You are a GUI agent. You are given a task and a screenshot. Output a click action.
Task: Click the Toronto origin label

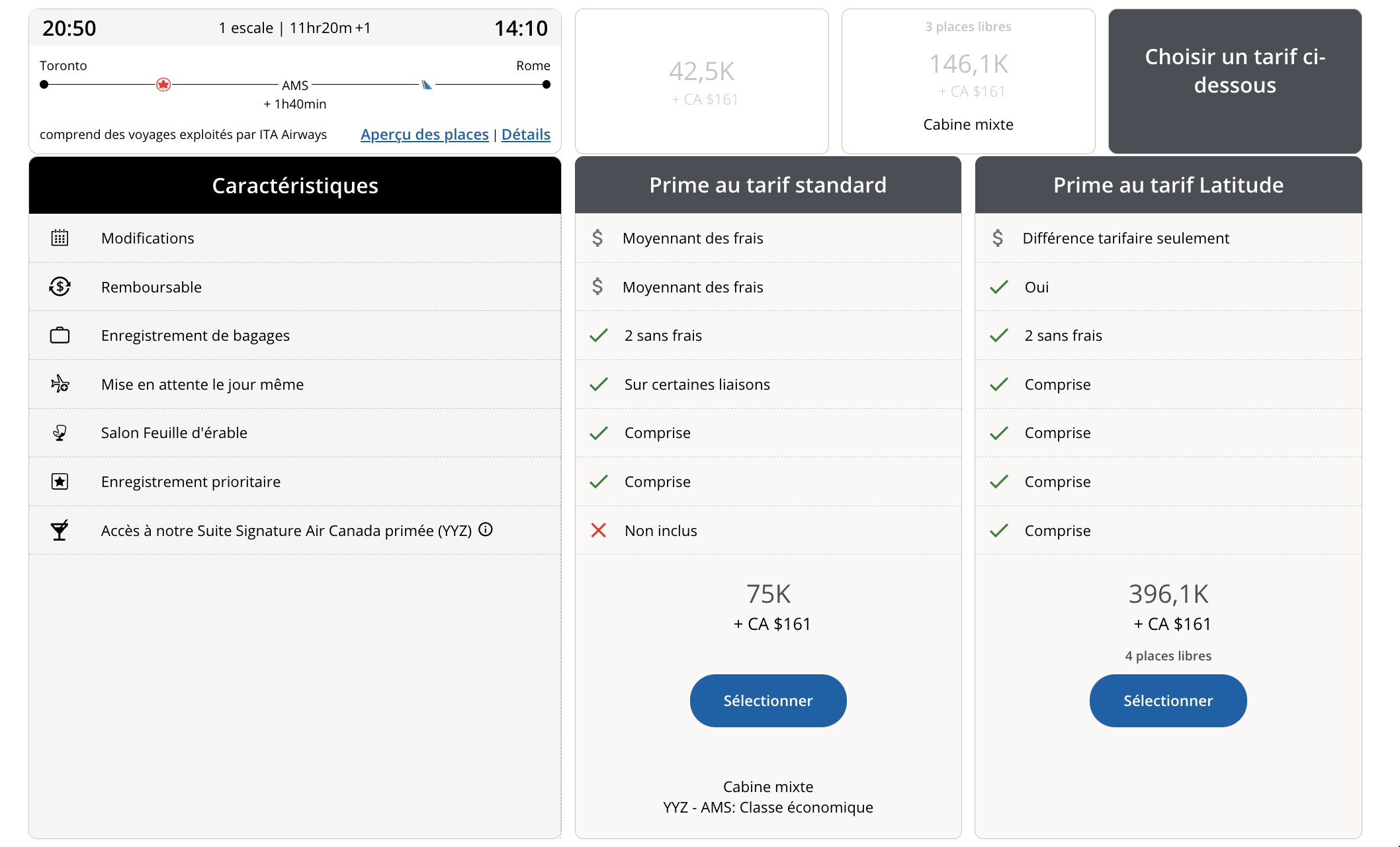coord(64,66)
